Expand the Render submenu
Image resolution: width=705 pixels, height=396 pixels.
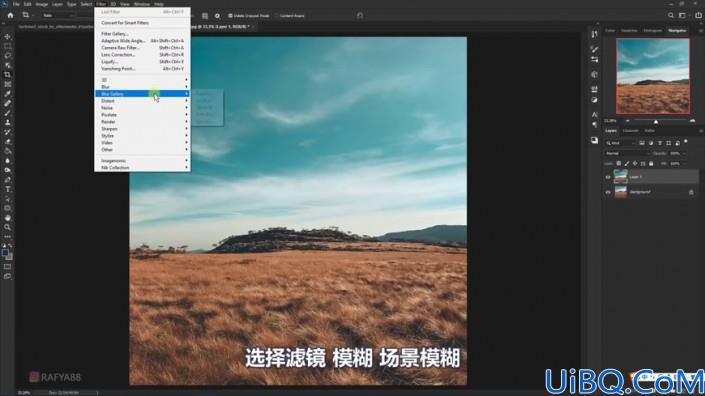point(142,122)
